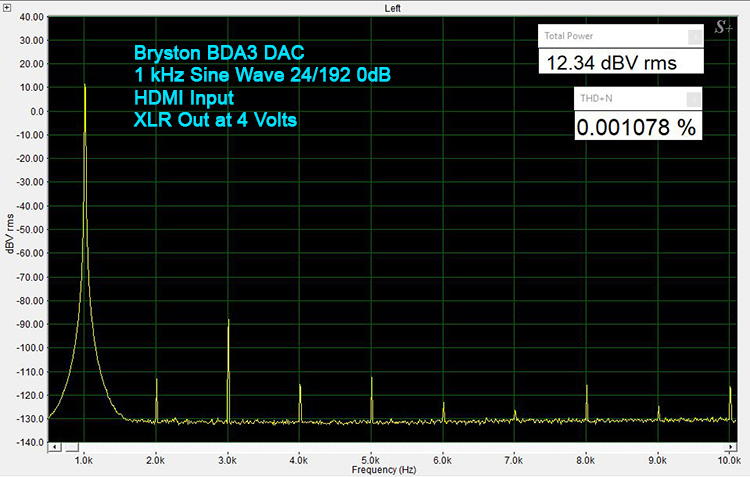This screenshot has height=477, width=750.
Task: Click the 3 kHz harmonic peak tip
Action: pyautogui.click(x=228, y=320)
